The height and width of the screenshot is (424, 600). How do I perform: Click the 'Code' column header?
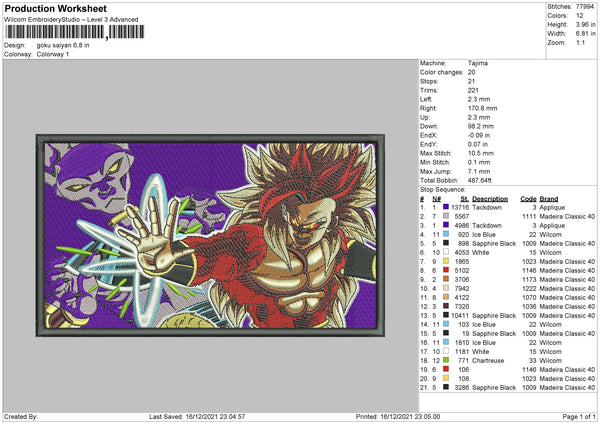pyautogui.click(x=528, y=199)
